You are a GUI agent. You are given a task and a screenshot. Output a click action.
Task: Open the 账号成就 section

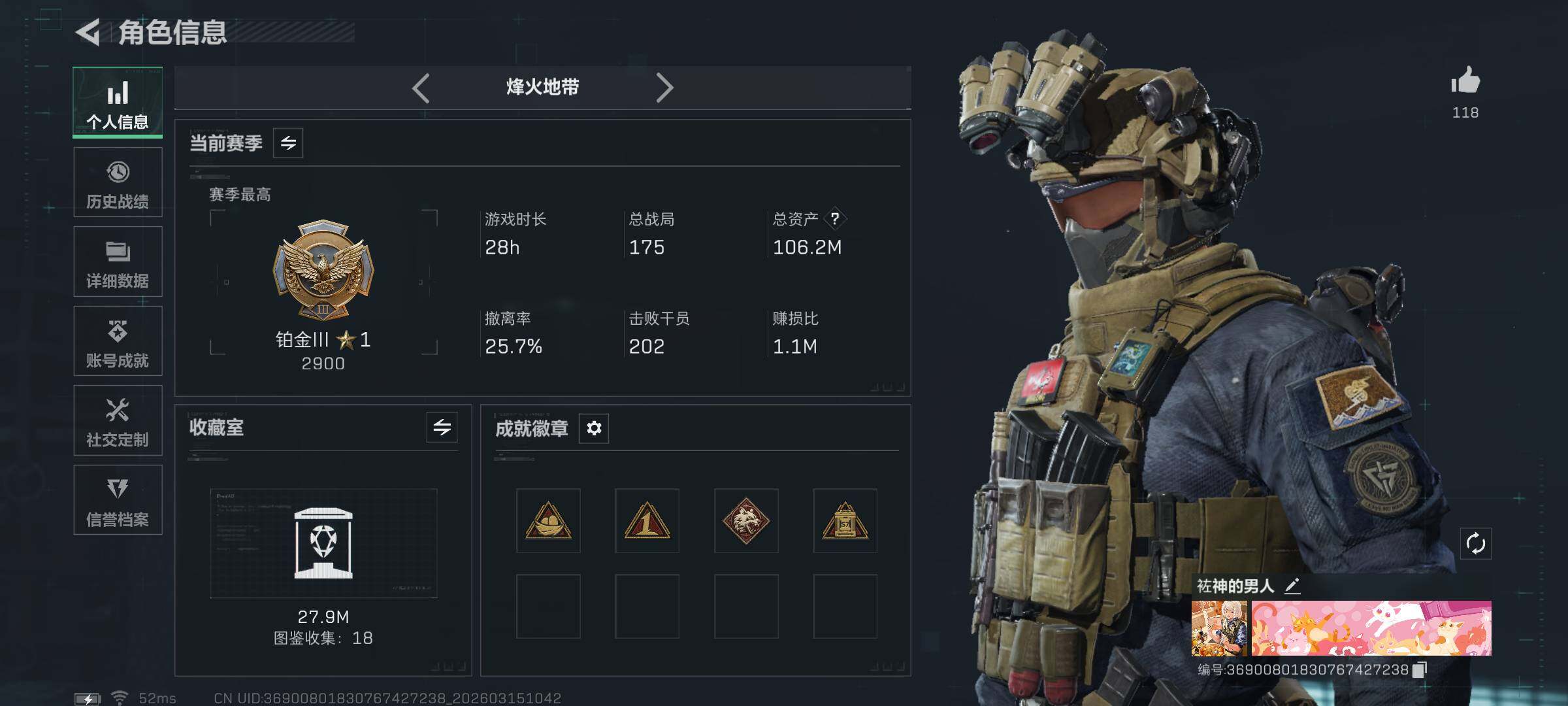pos(118,341)
